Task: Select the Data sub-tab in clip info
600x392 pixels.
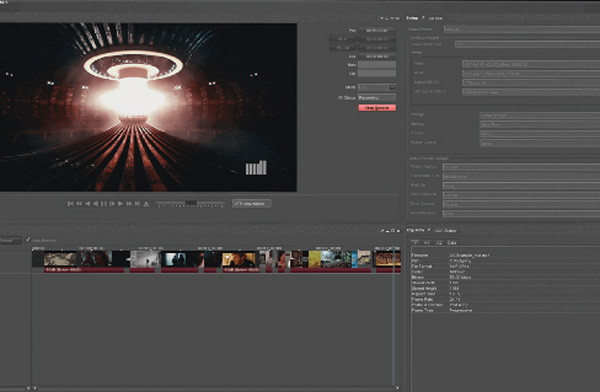Action: pos(452,243)
